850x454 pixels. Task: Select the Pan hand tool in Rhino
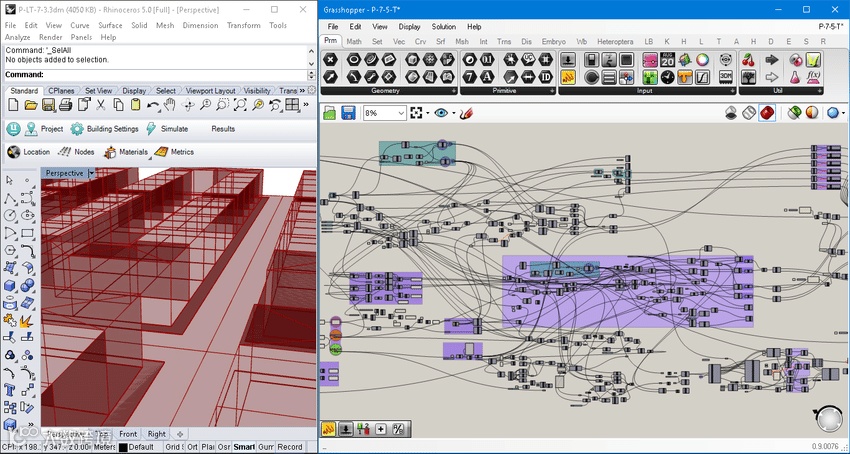(170, 105)
